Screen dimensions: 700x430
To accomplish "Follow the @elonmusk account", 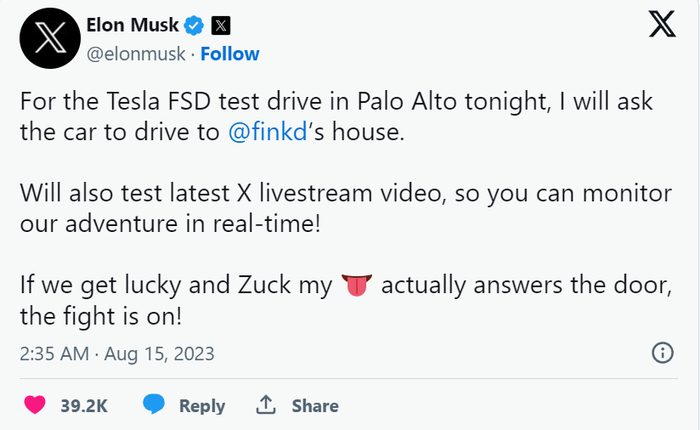I will pos(230,53).
